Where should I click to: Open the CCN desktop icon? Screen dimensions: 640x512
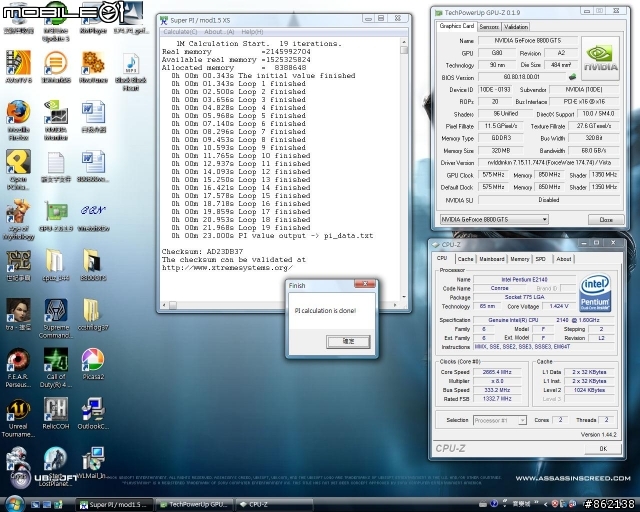tap(93, 216)
